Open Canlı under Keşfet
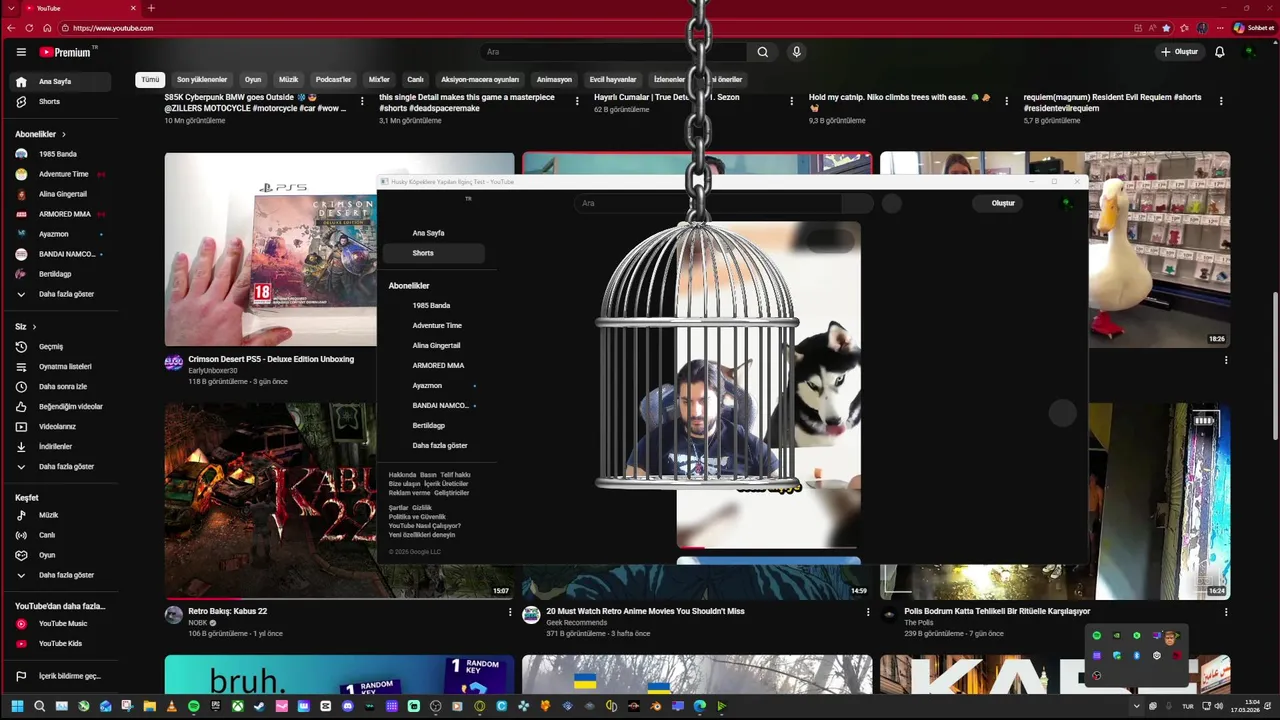 click(x=60, y=535)
